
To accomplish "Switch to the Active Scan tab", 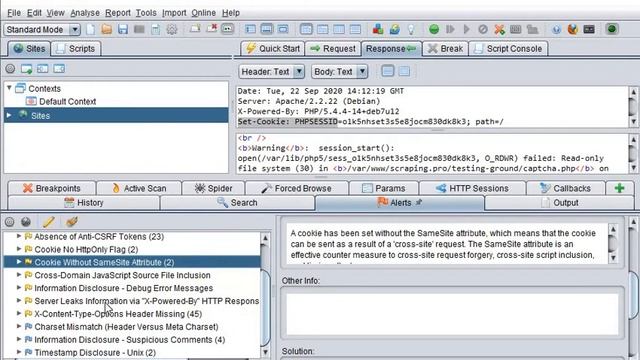I will click(139, 188).
